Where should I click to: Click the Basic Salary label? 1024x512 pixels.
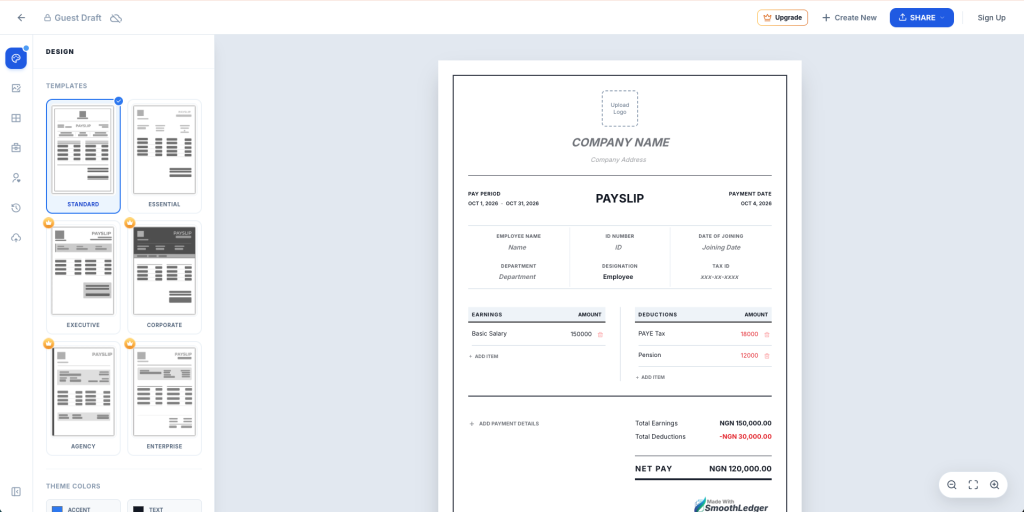pos(489,334)
